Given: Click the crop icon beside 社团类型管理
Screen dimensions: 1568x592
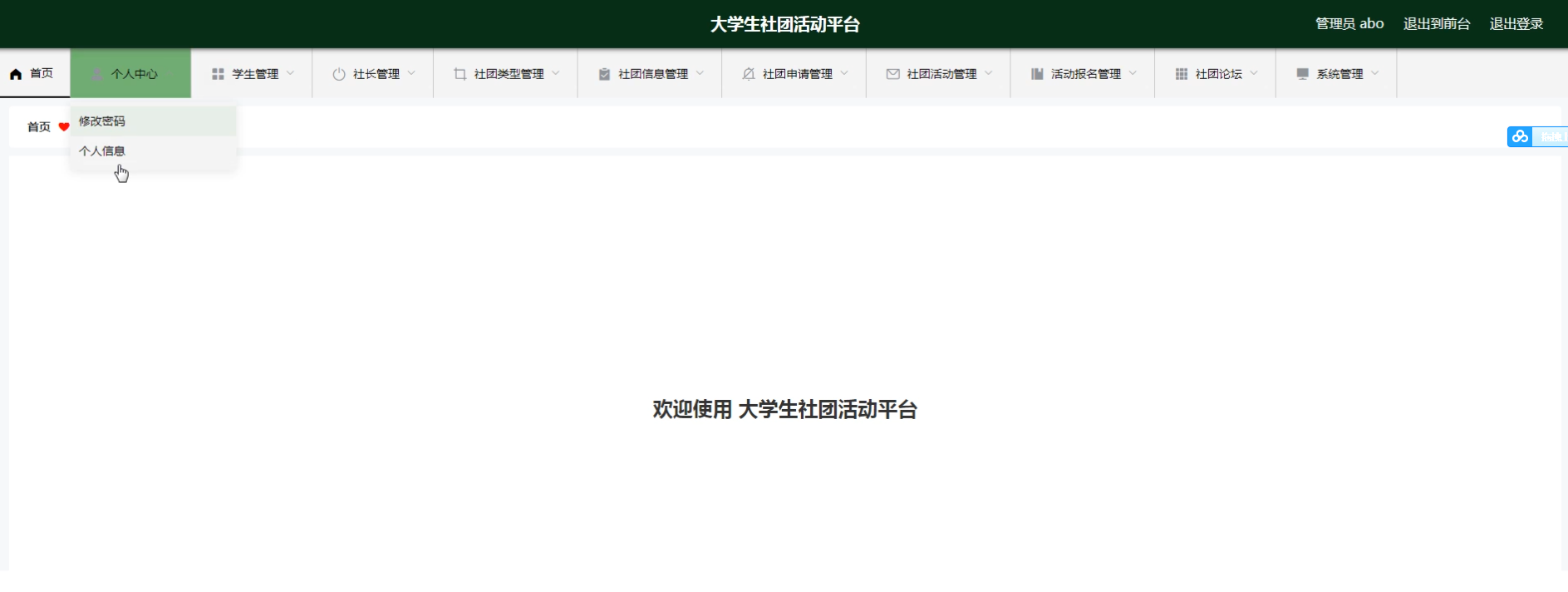Looking at the screenshot, I should click(460, 74).
